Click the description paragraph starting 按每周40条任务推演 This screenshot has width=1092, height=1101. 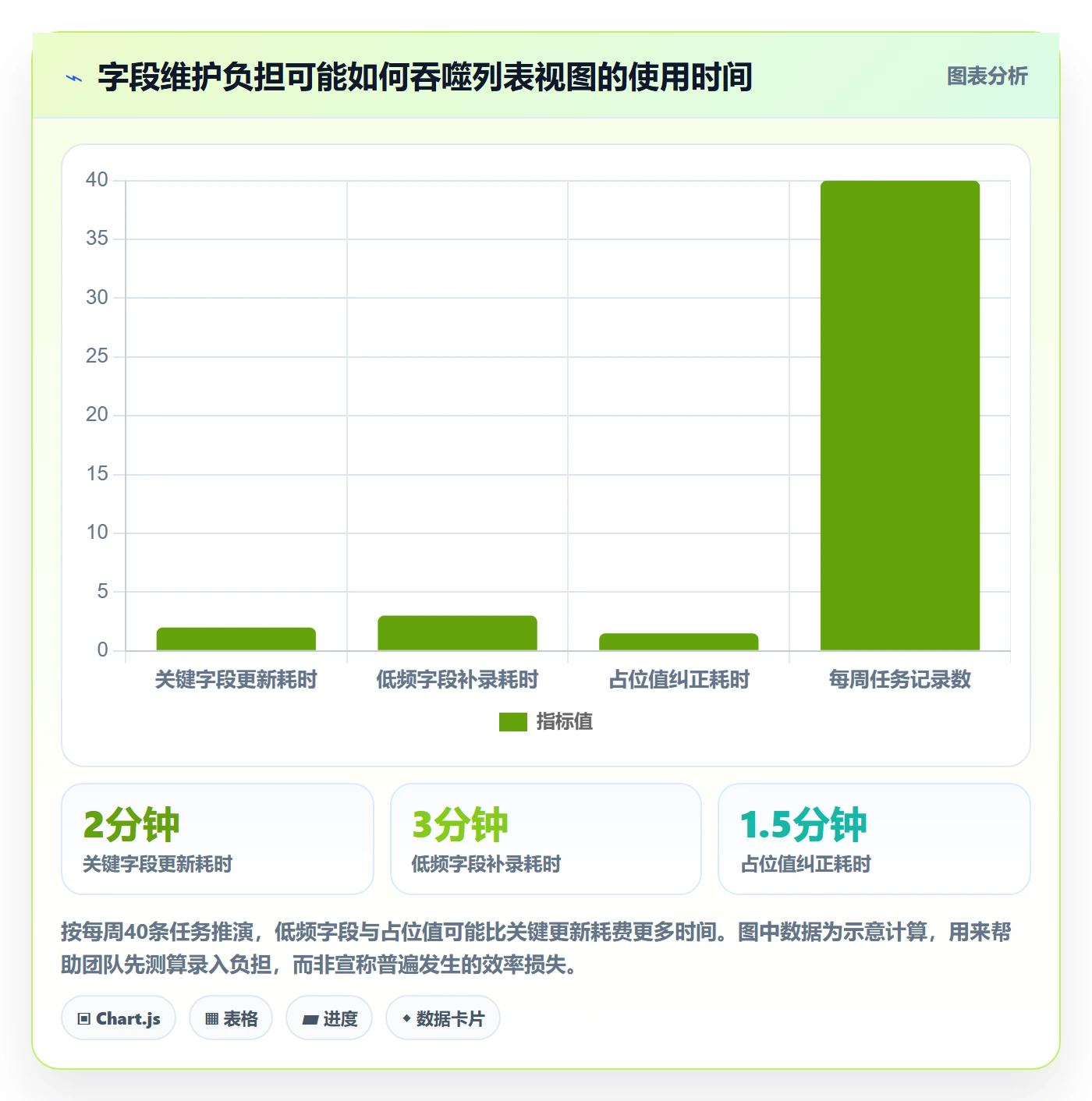(537, 948)
